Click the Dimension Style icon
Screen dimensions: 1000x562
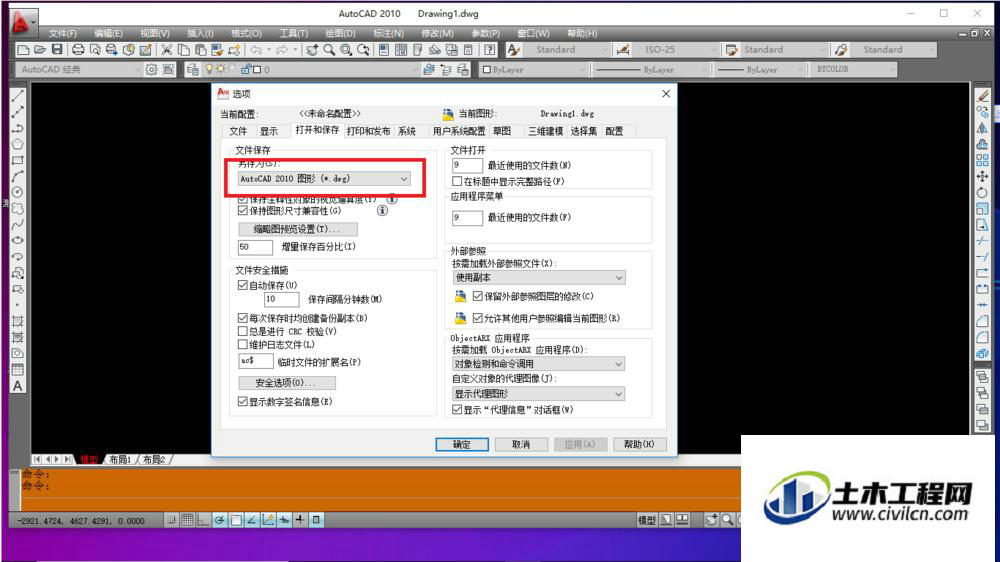[x=623, y=50]
